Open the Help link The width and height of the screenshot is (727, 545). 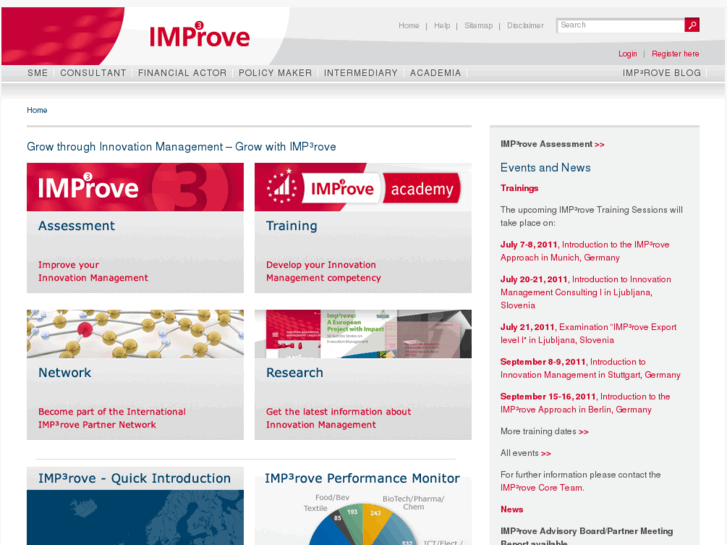tap(442, 26)
